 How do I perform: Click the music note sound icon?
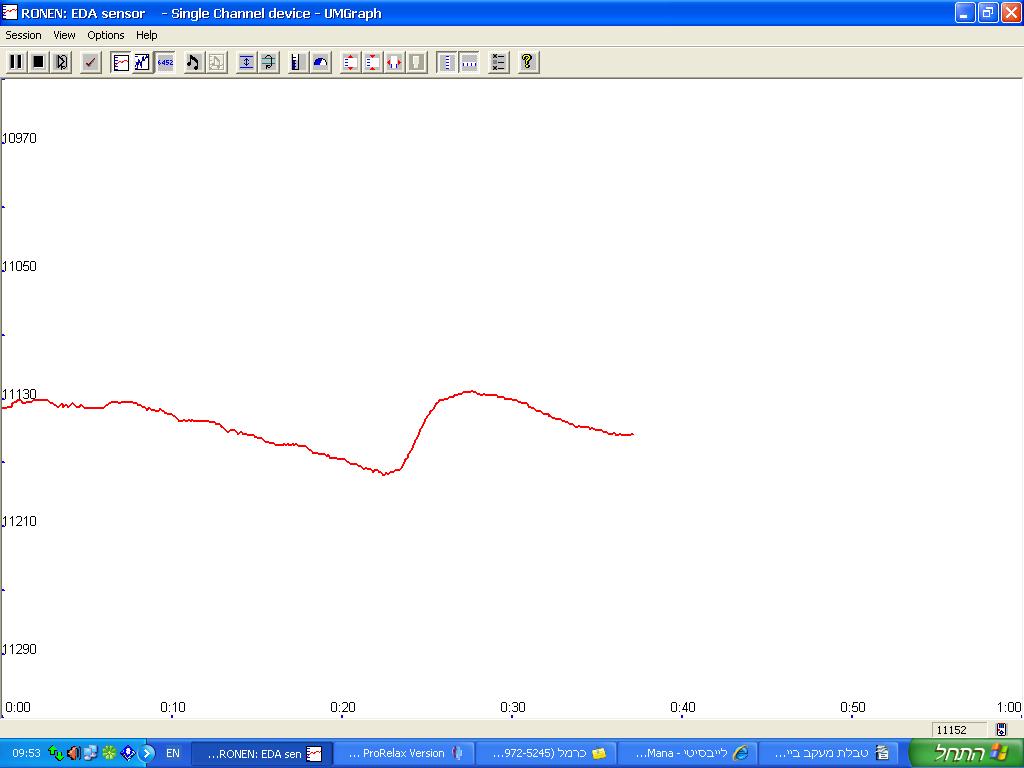point(193,62)
